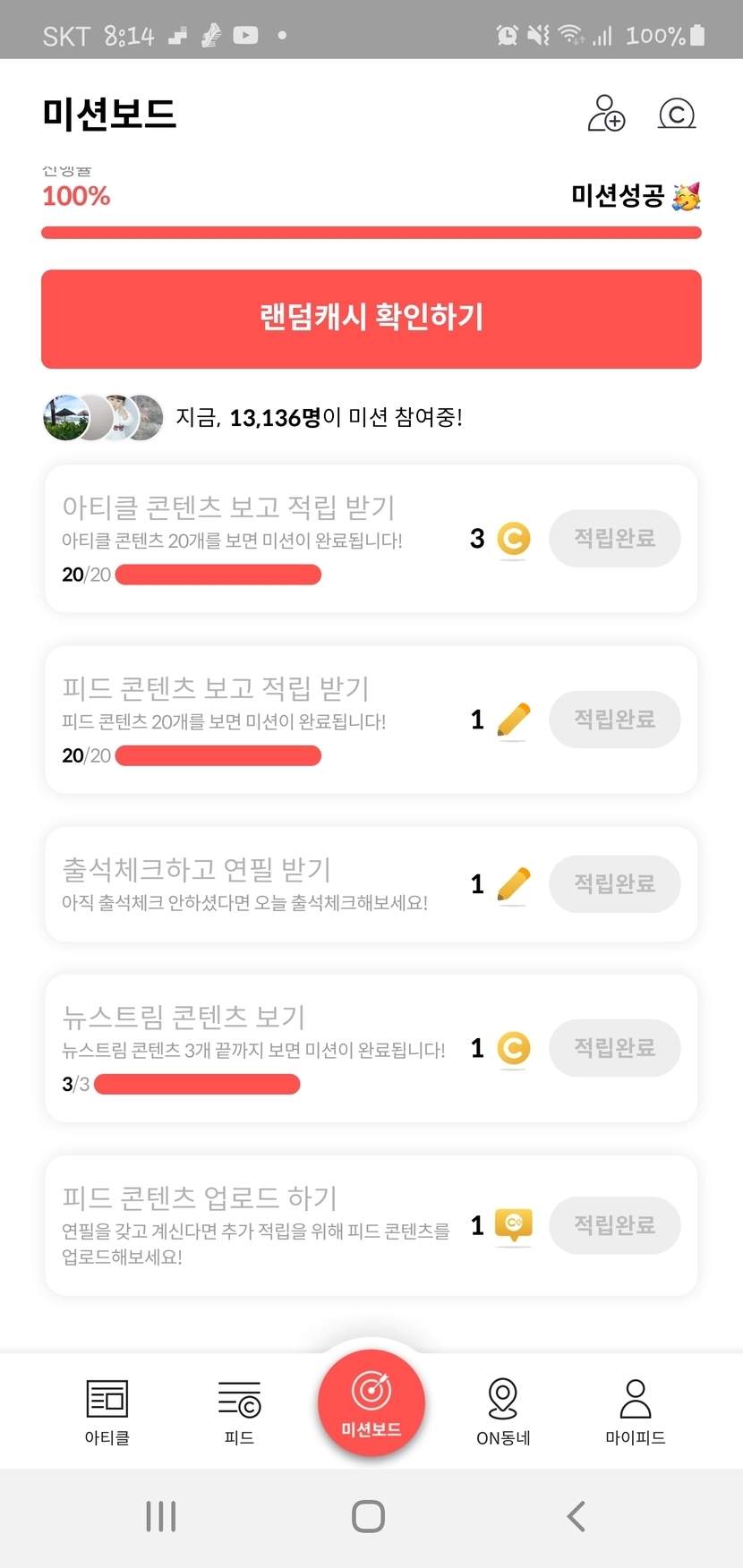The height and width of the screenshot is (1568, 743).
Task: Tap the gold coin icon for article mission
Action: point(513,539)
